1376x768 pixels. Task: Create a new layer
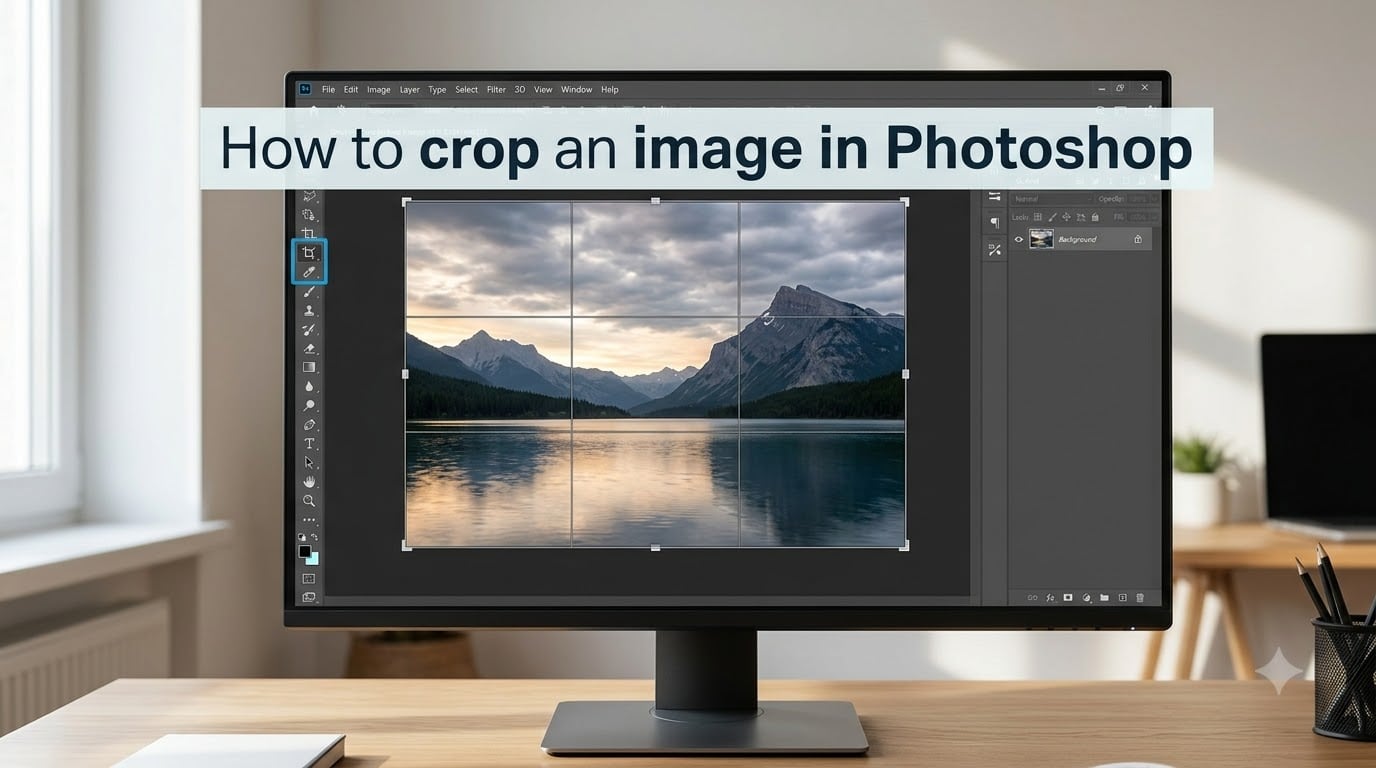coord(1123,597)
